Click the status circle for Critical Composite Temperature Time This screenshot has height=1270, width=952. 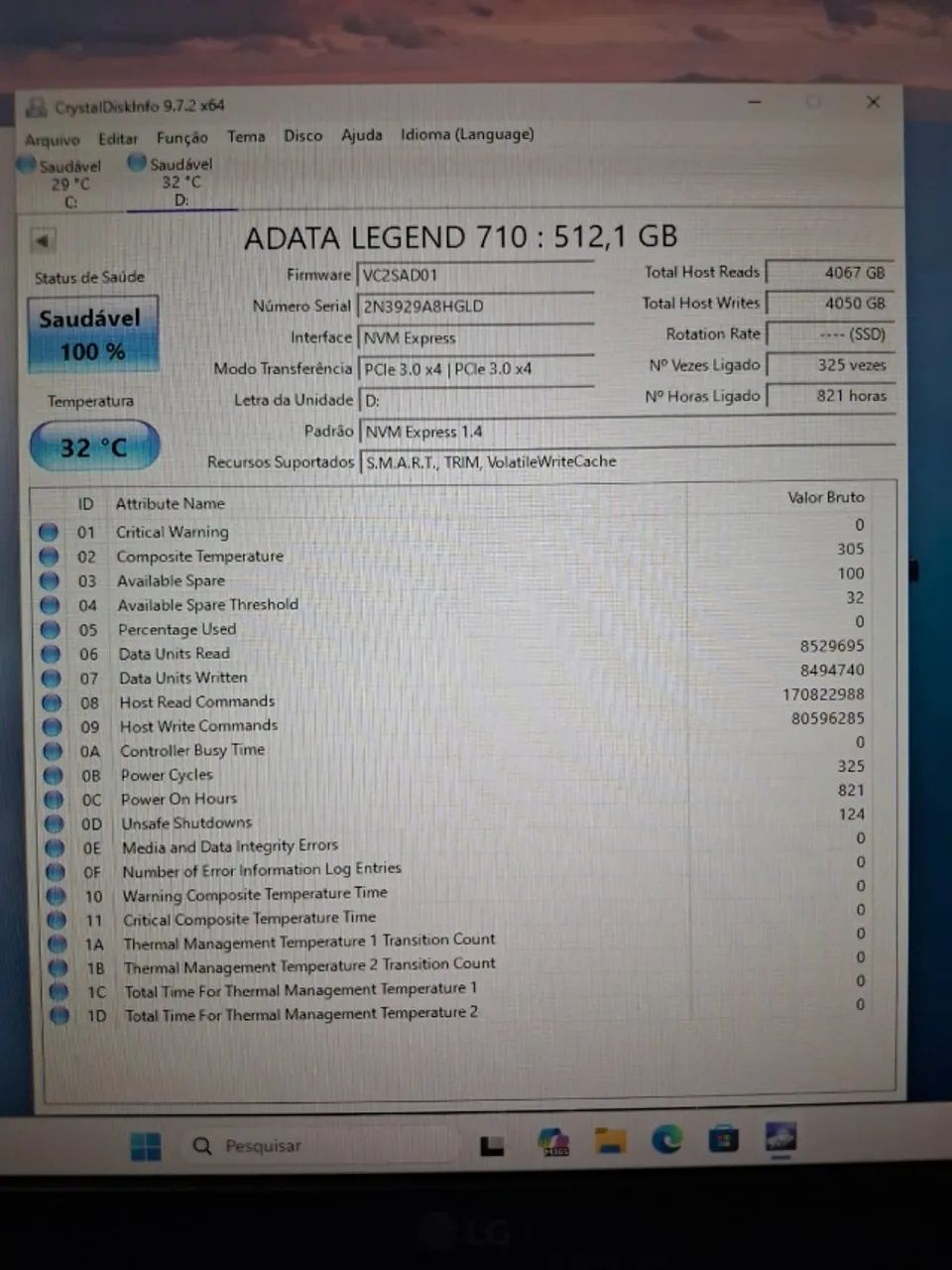[57, 920]
